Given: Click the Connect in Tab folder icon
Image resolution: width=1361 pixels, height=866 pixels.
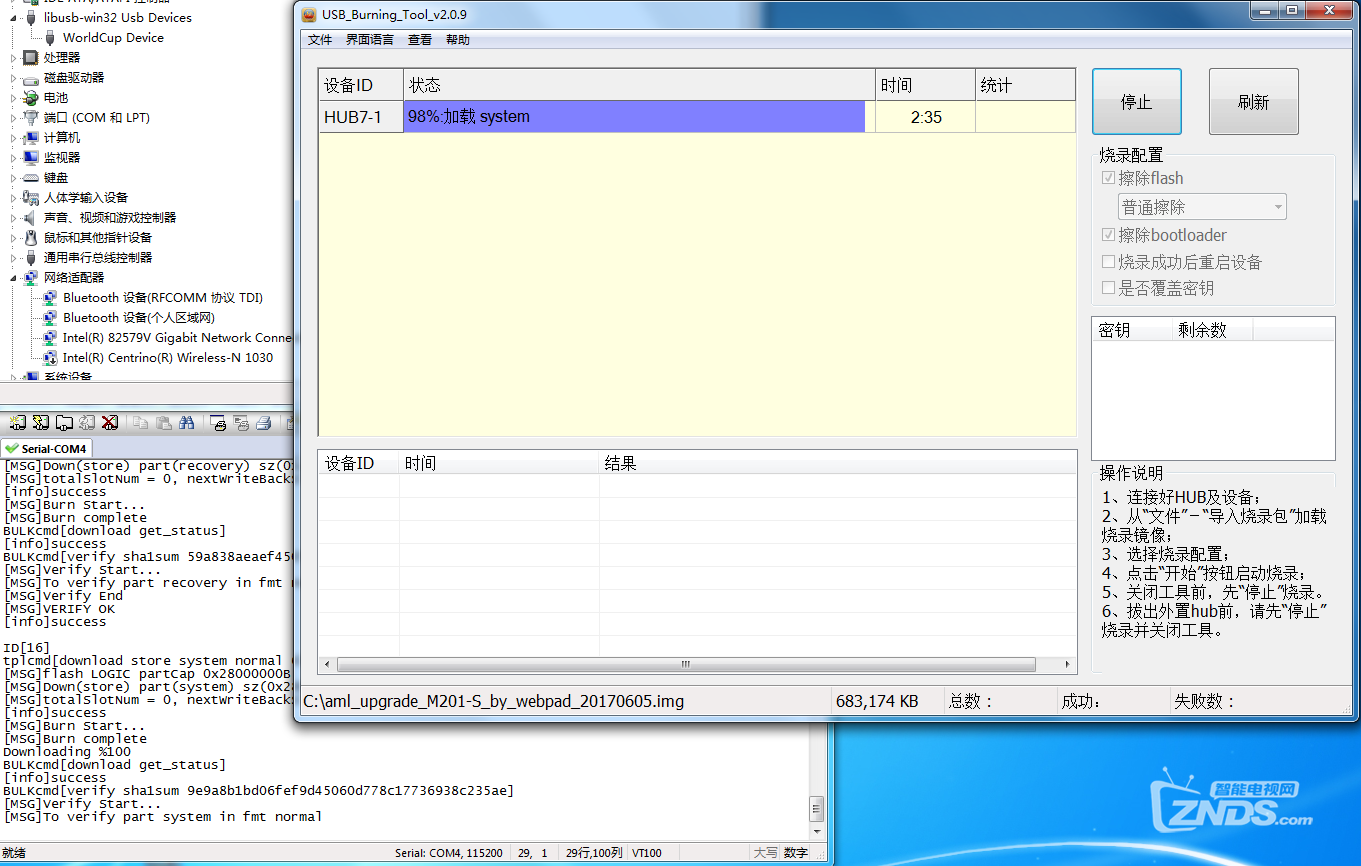Looking at the screenshot, I should (x=64, y=423).
